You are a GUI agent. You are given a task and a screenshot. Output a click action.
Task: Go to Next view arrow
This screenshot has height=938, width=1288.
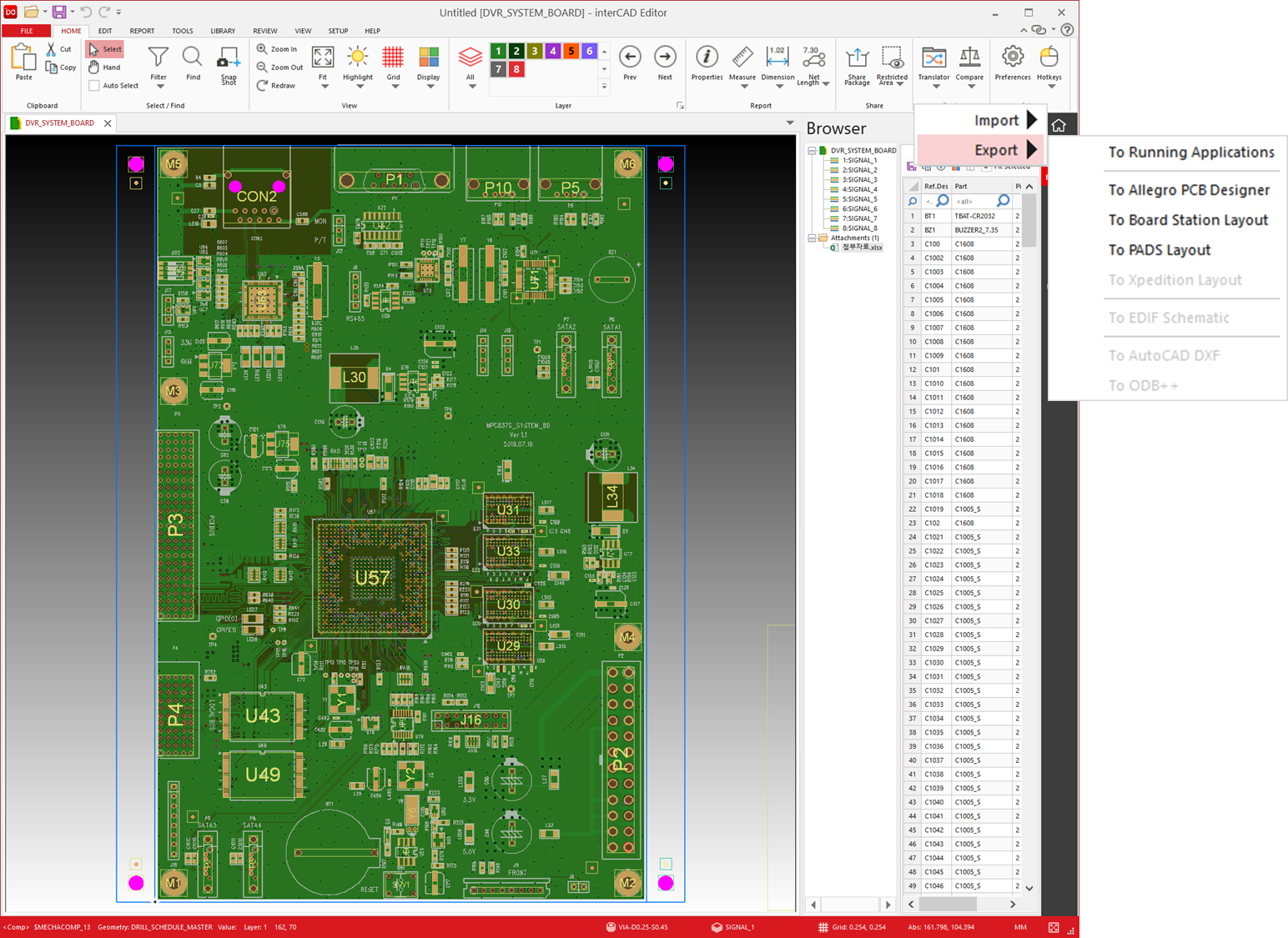pyautogui.click(x=665, y=63)
